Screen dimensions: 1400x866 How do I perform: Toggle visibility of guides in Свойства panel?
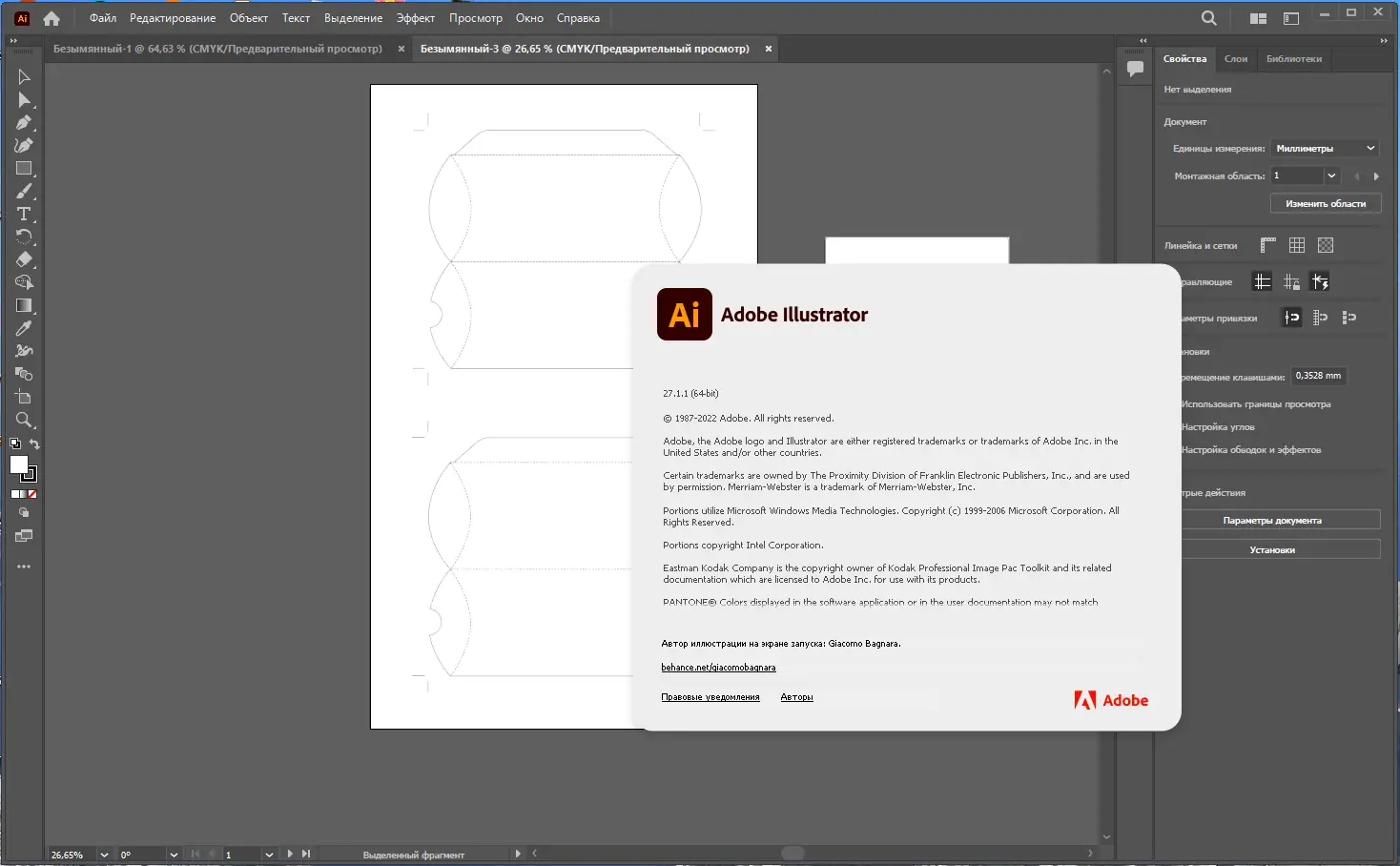pyautogui.click(x=1263, y=281)
